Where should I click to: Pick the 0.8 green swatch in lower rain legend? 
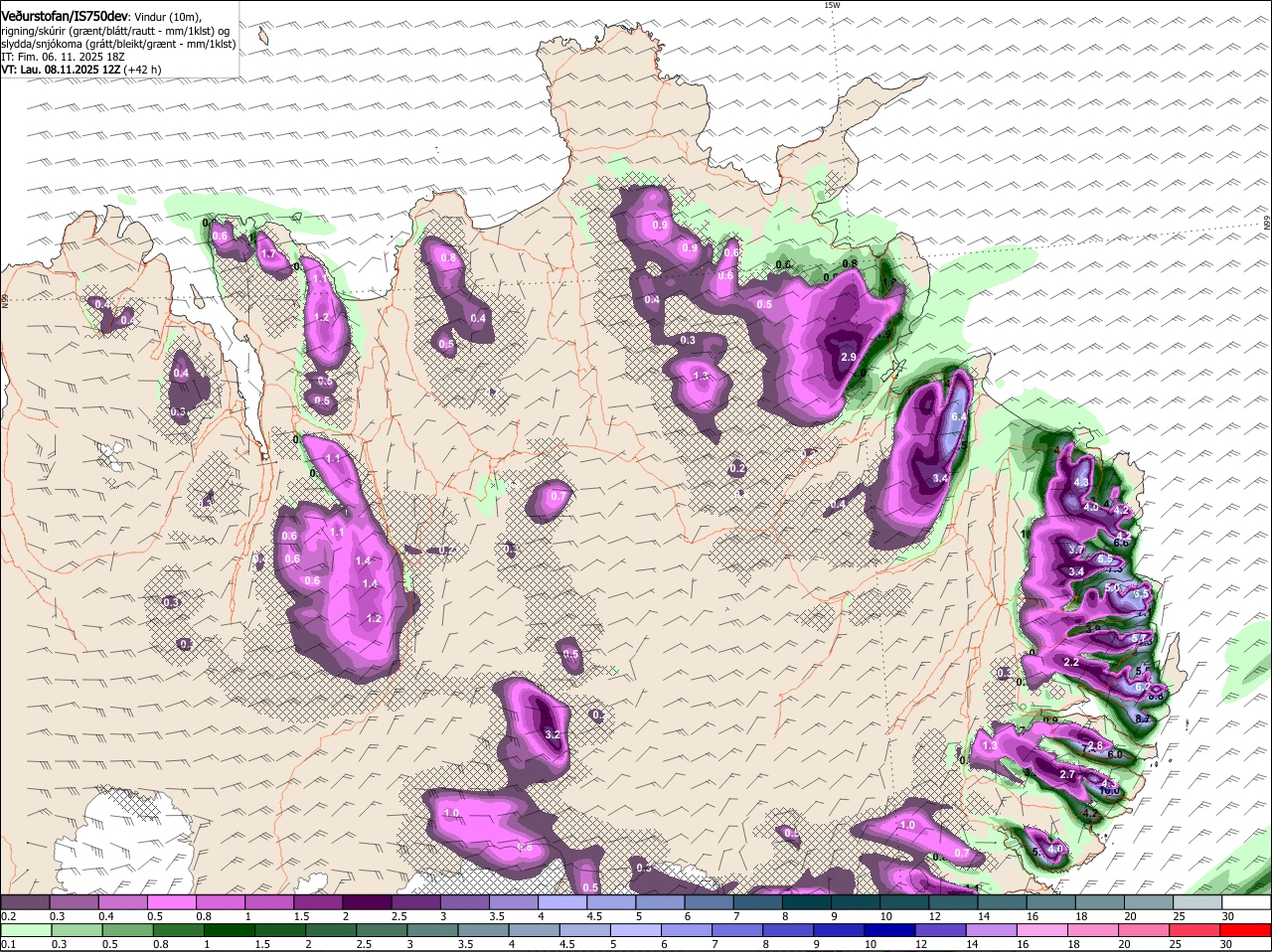[x=179, y=930]
